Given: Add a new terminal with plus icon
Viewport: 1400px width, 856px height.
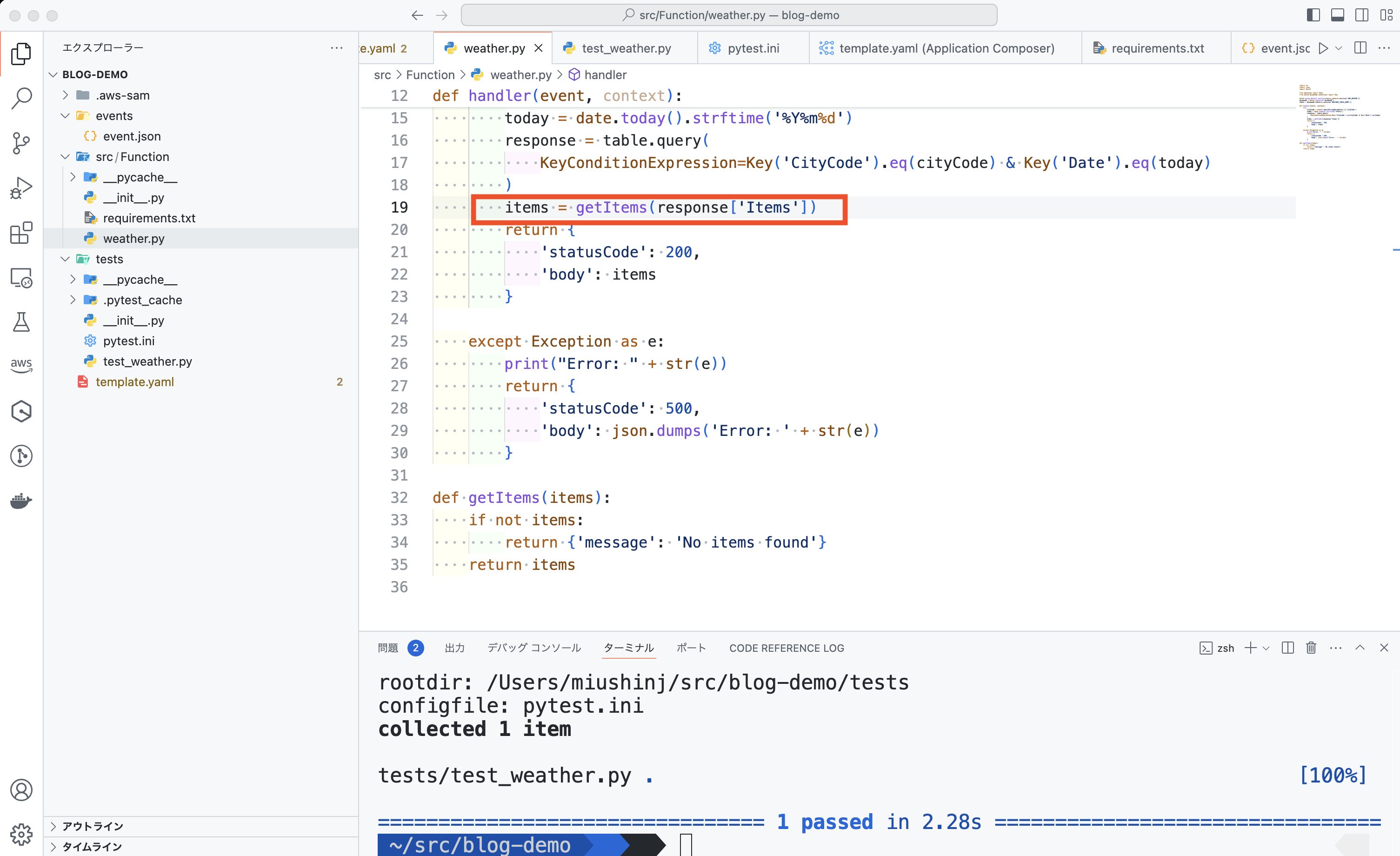Looking at the screenshot, I should click(x=1250, y=648).
